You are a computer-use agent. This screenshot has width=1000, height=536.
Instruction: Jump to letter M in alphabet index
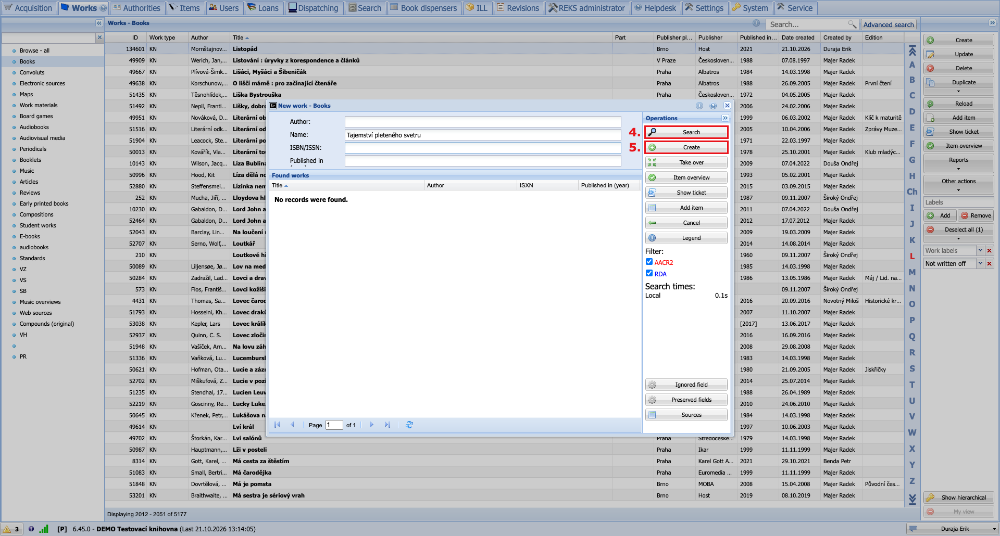[x=912, y=272]
